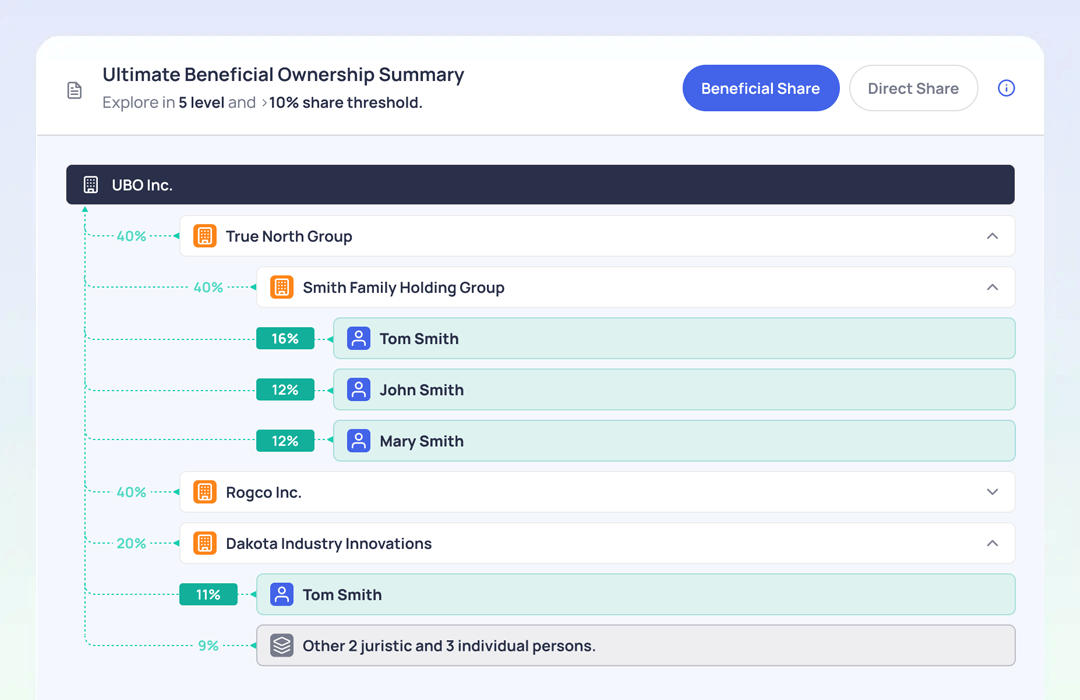Expand the Rogco Inc. ownership details
The width and height of the screenshot is (1080, 700).
point(992,491)
